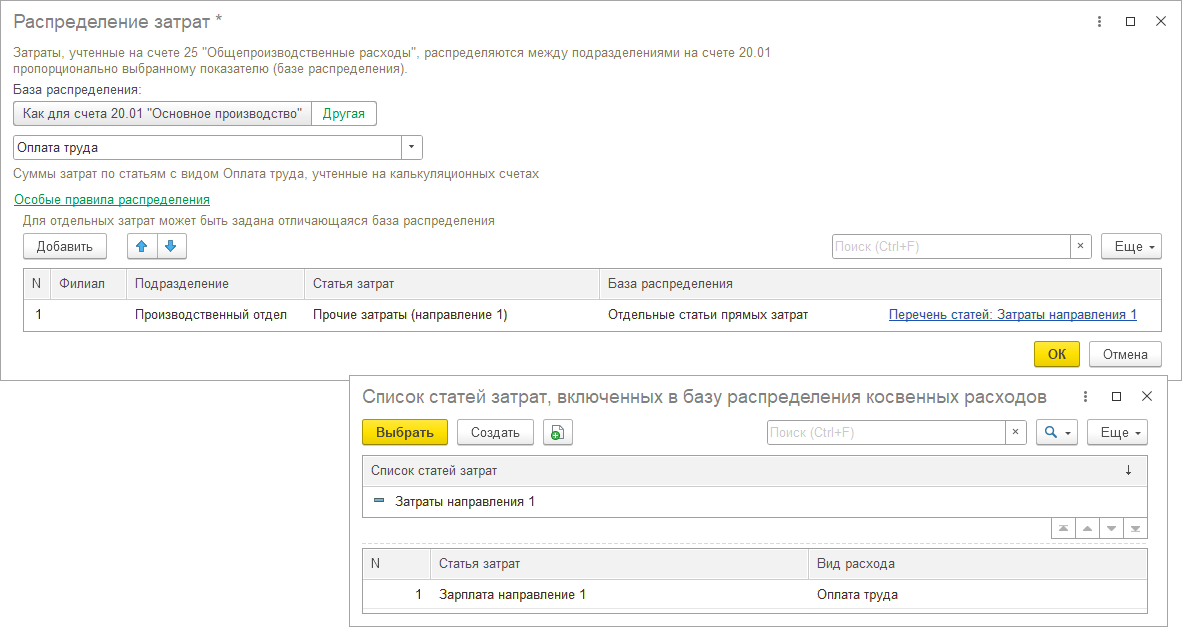
Task: Copy item with green plus document icon
Action: 558,433
